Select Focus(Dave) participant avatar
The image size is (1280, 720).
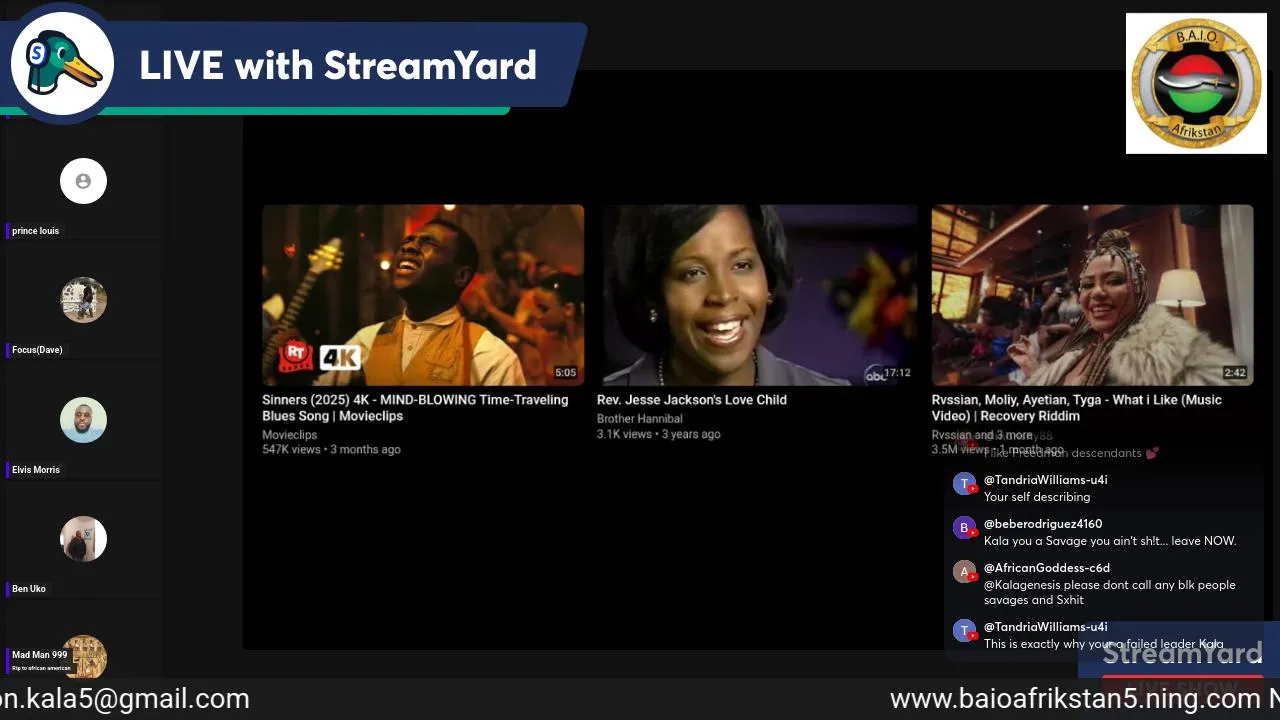[83, 300]
